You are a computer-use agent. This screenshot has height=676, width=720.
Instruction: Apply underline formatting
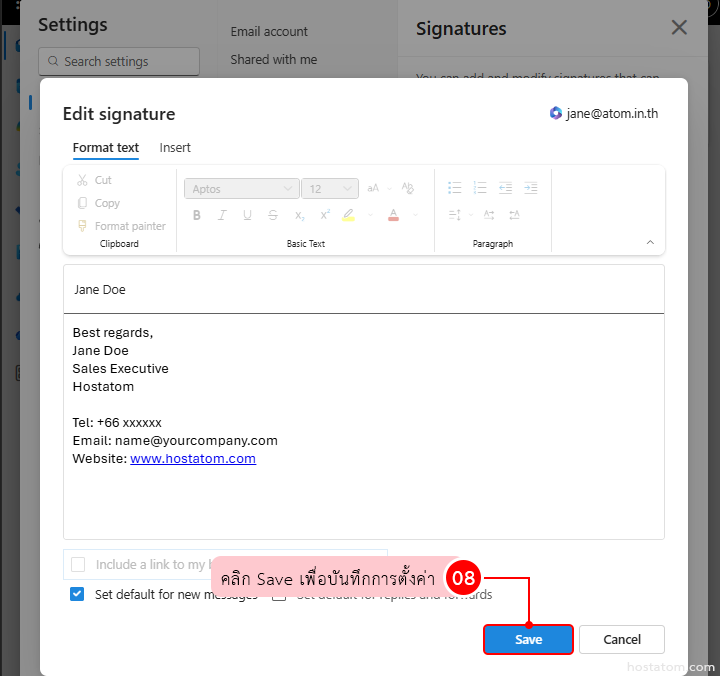pyautogui.click(x=247, y=215)
